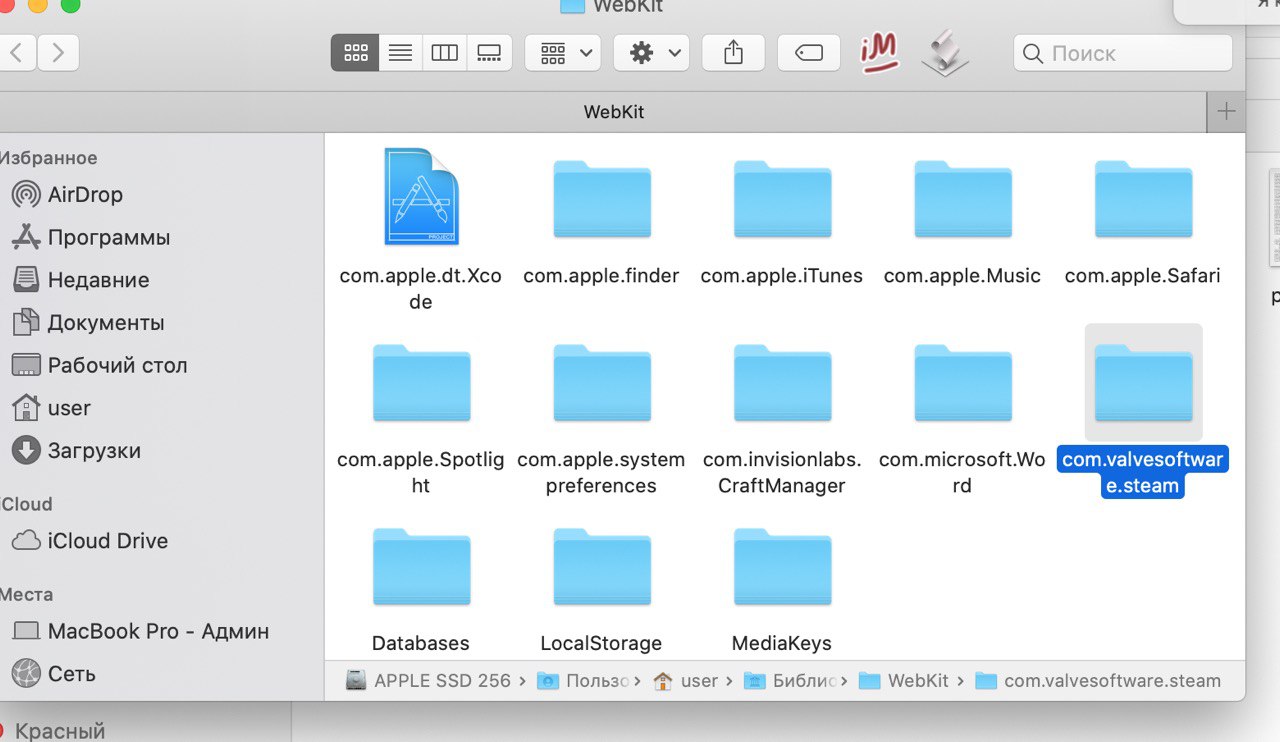
Task: Select the com.microsoft.Word folder
Action: click(963, 383)
